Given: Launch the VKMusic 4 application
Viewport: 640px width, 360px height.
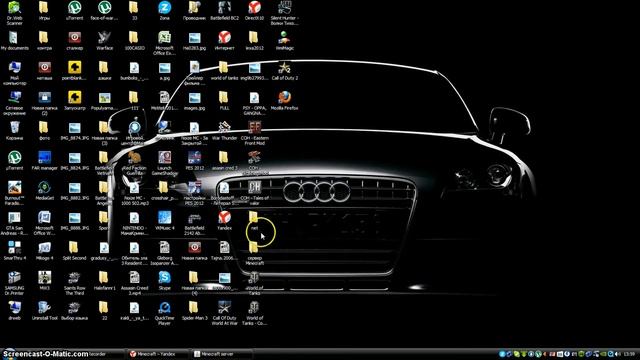Looking at the screenshot, I should click(164, 221).
